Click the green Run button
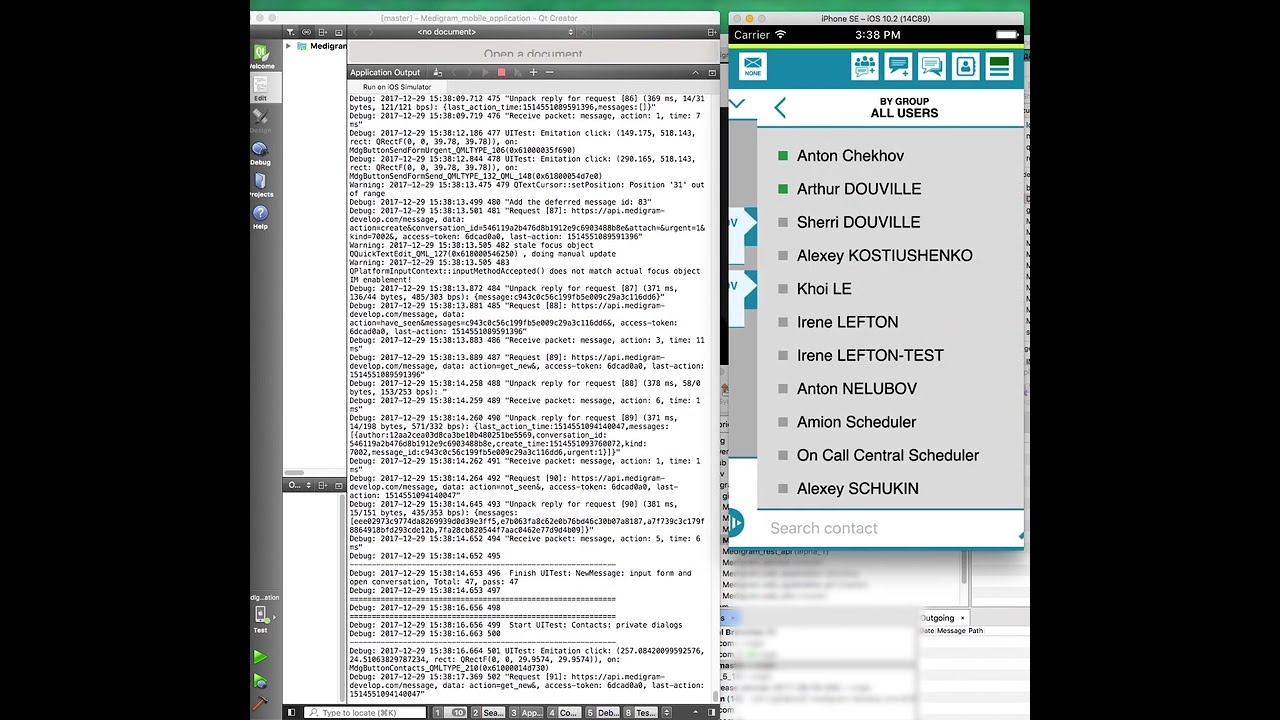Image resolution: width=1280 pixels, height=720 pixels. [260, 657]
